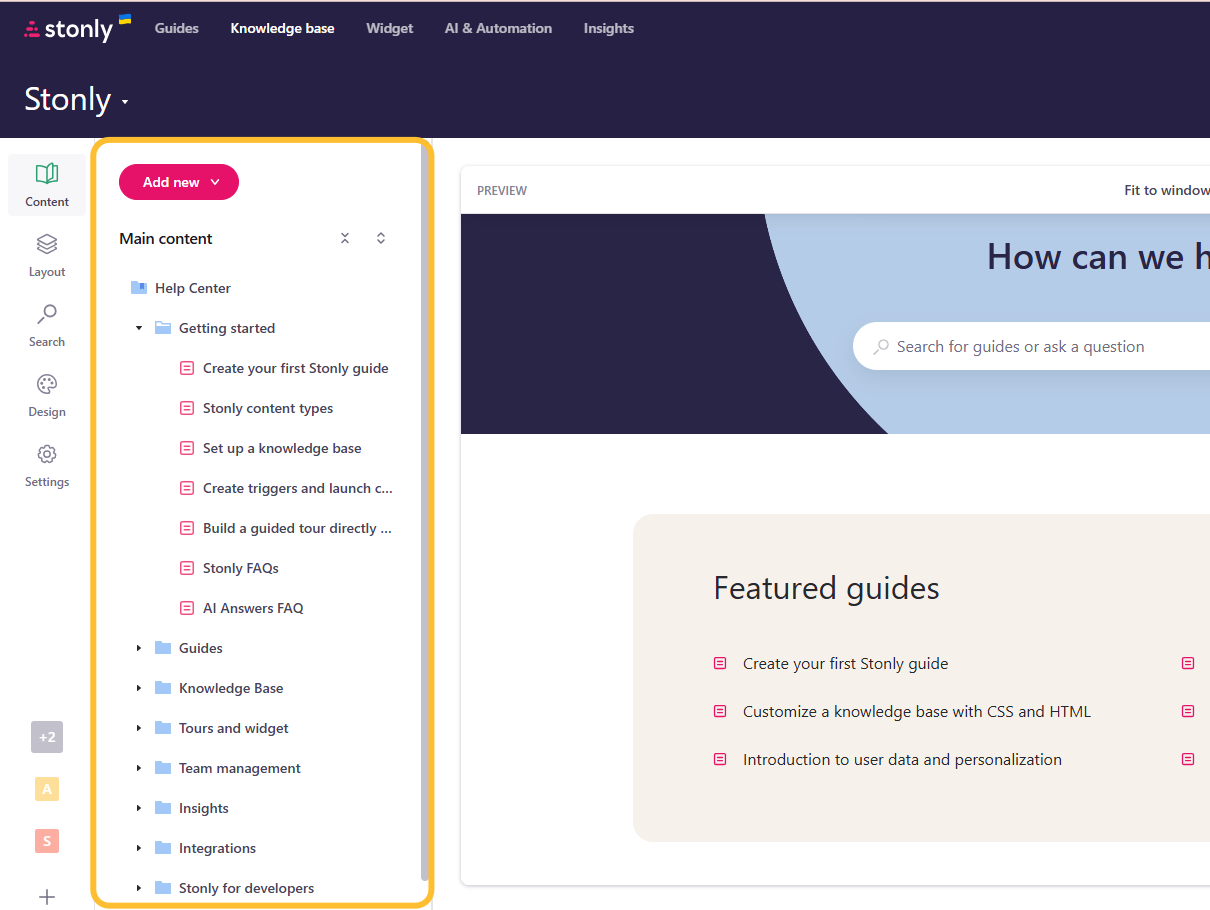Open the Create your first Stonly guide link
This screenshot has width=1210, height=910.
[296, 367]
